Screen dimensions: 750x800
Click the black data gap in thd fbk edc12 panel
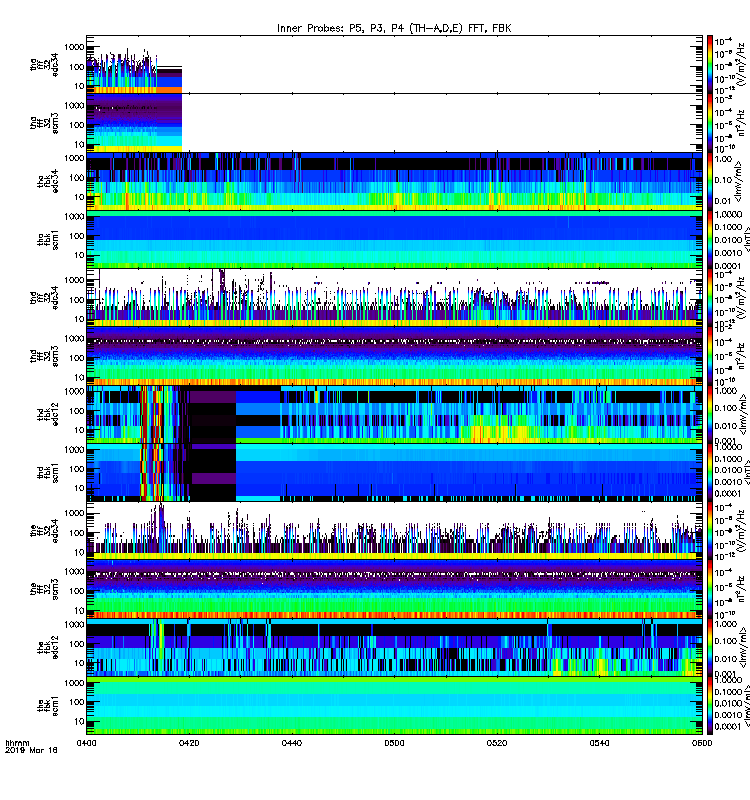click(x=213, y=415)
